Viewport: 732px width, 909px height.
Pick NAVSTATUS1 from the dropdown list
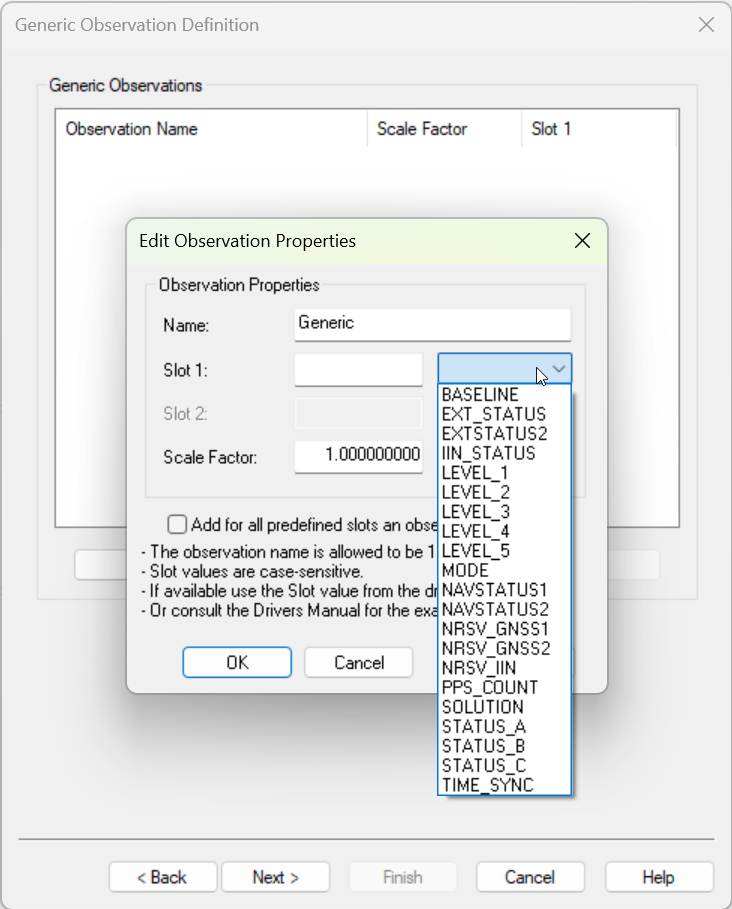click(x=504, y=590)
